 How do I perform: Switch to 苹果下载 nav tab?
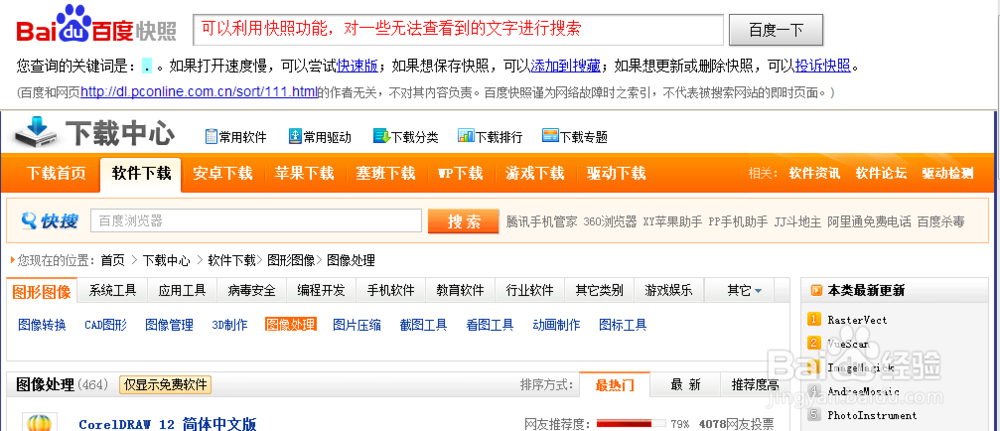click(x=304, y=173)
